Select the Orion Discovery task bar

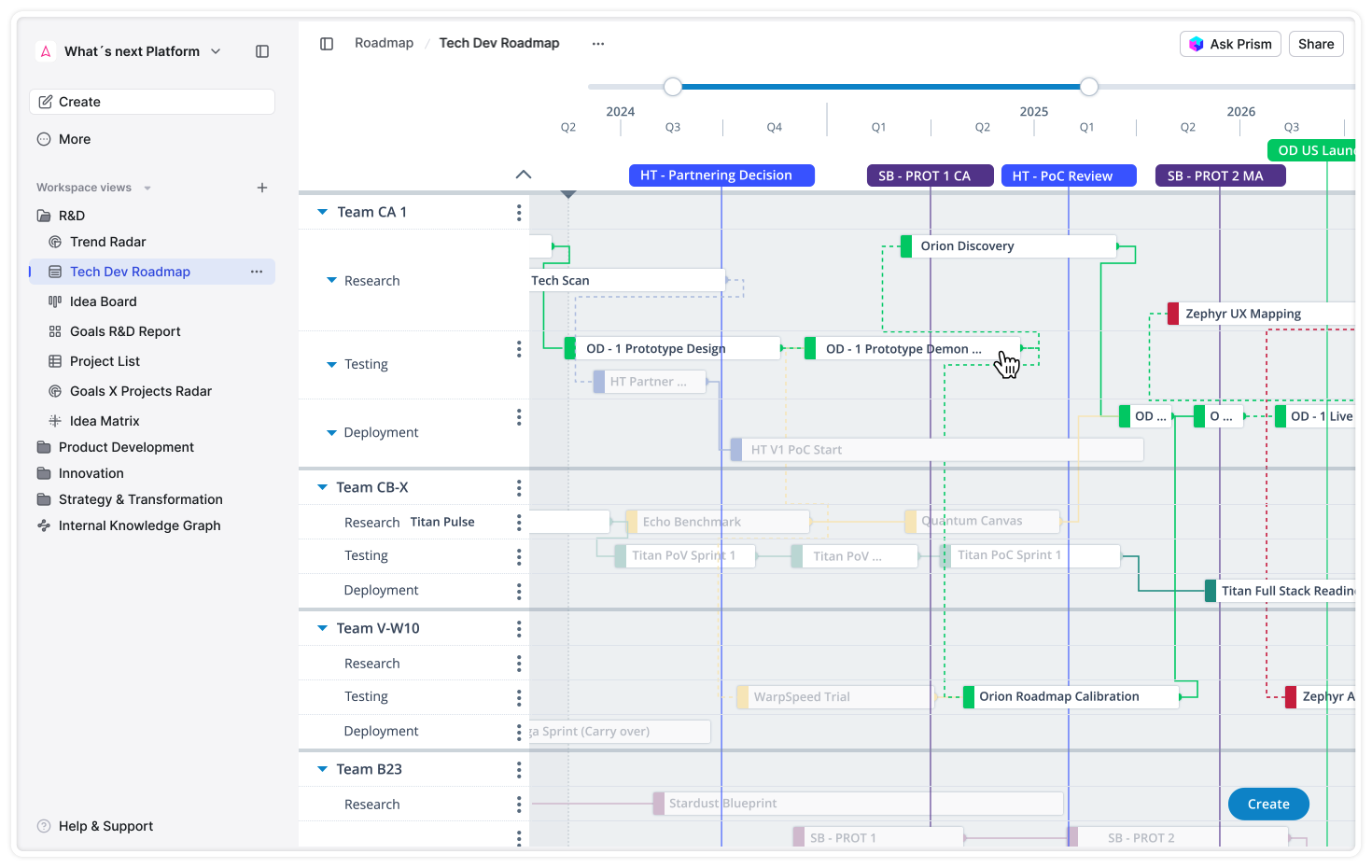click(1008, 245)
